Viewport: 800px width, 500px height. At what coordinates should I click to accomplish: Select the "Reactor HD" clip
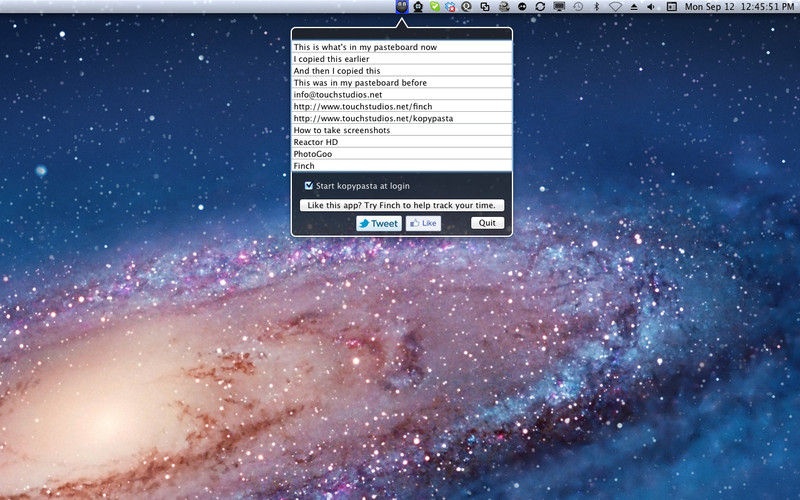pos(402,142)
